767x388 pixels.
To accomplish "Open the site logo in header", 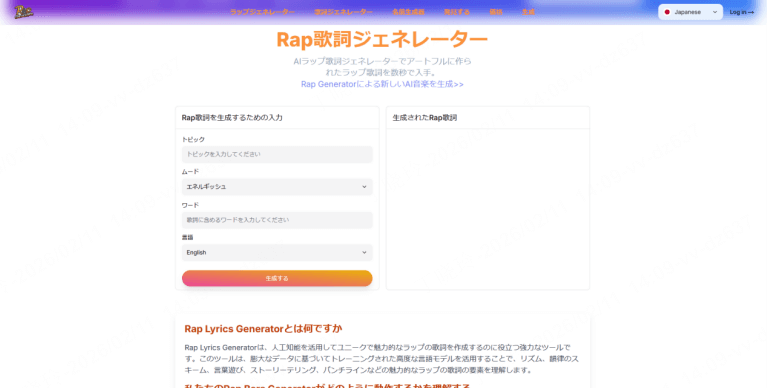I will click(x=23, y=12).
